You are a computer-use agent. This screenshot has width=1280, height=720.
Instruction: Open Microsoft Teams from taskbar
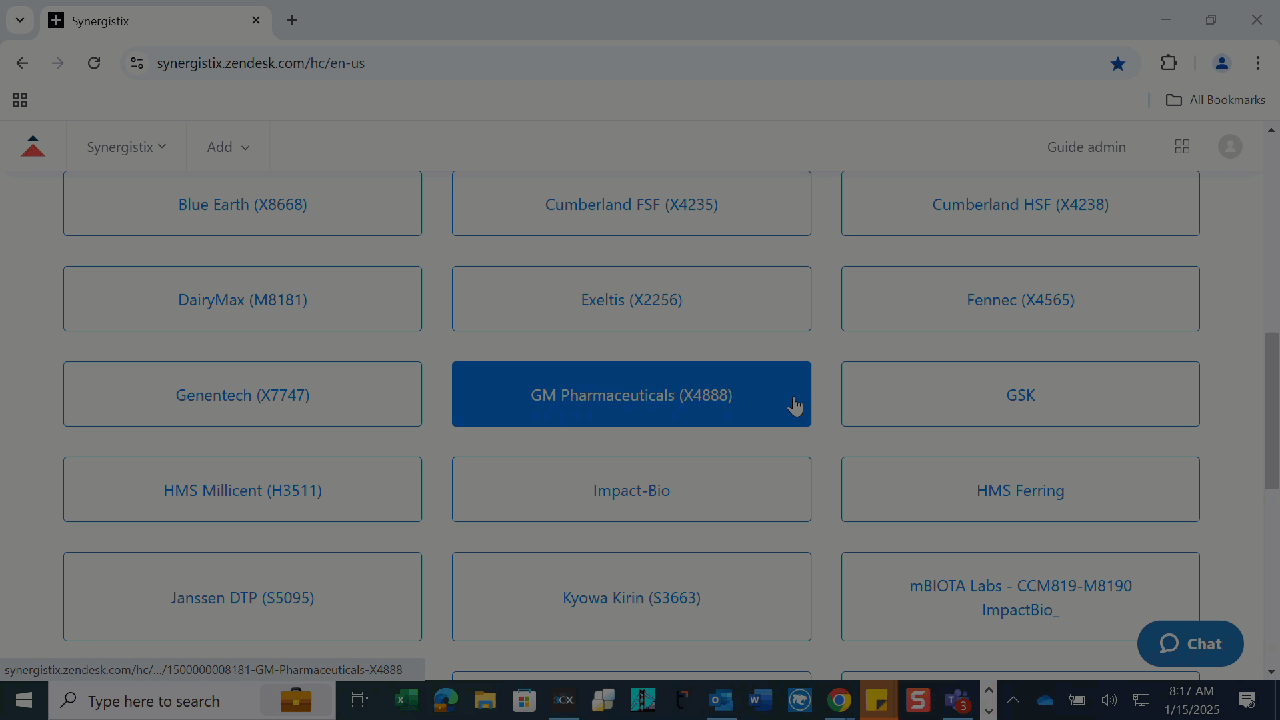click(957, 700)
